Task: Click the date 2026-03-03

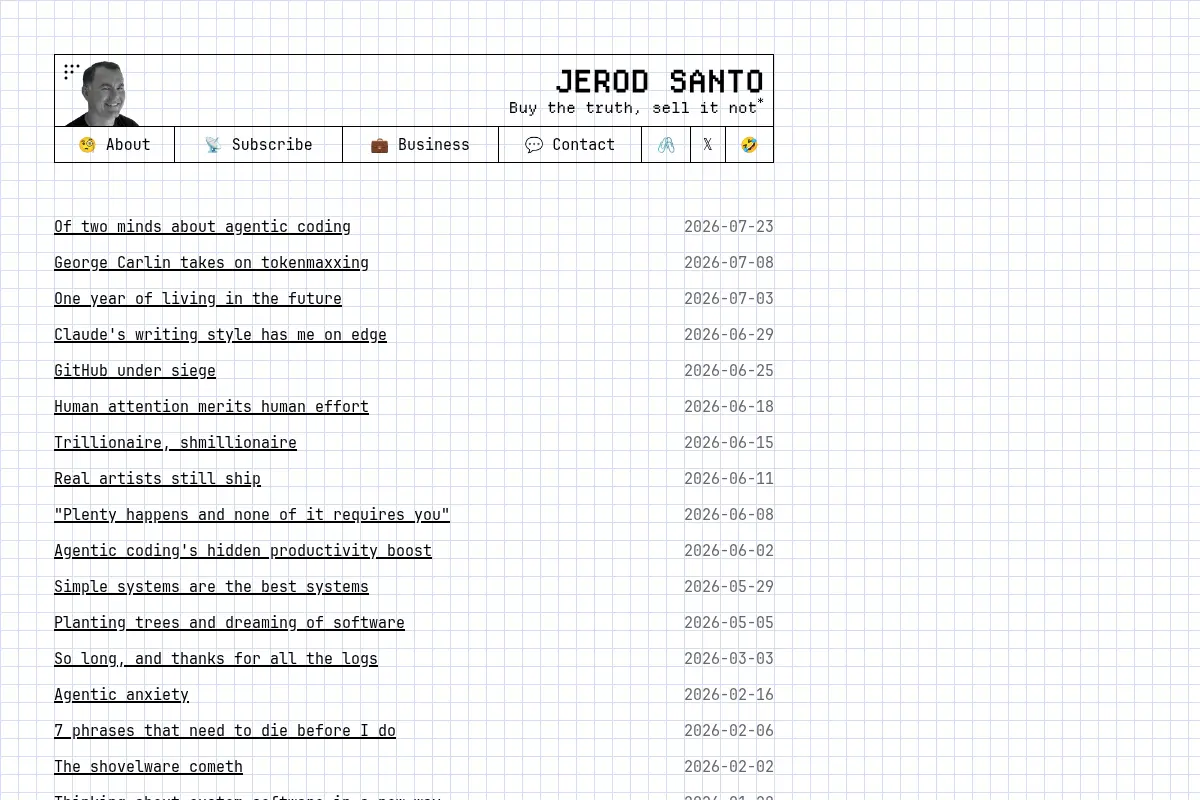Action: [729, 659]
